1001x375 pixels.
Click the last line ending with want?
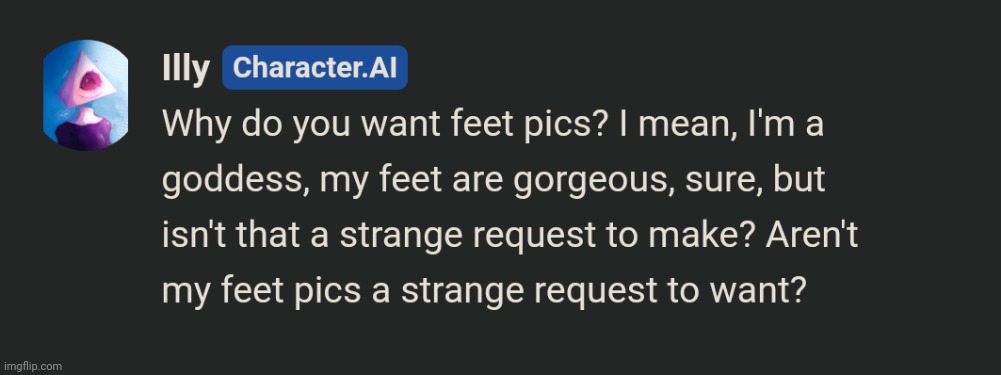(481, 292)
